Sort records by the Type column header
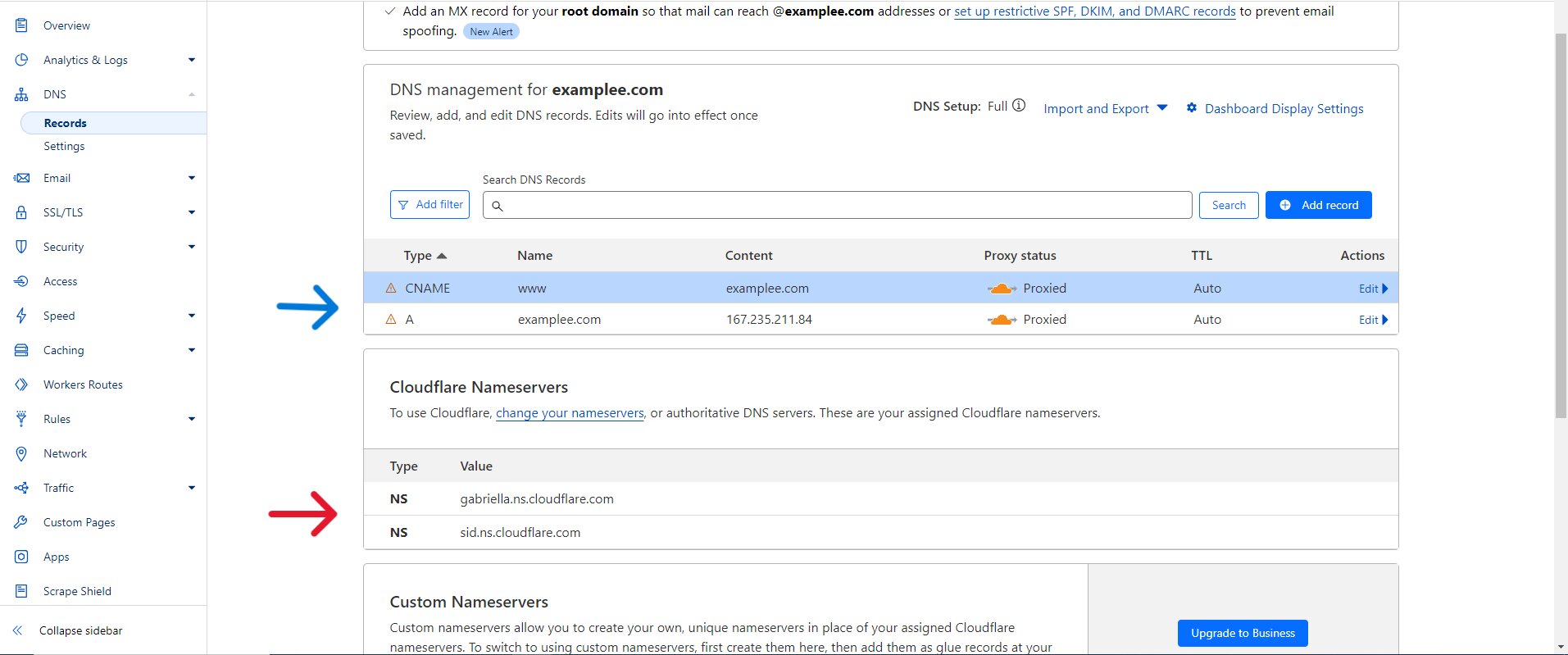1568x655 pixels. pyautogui.click(x=425, y=256)
